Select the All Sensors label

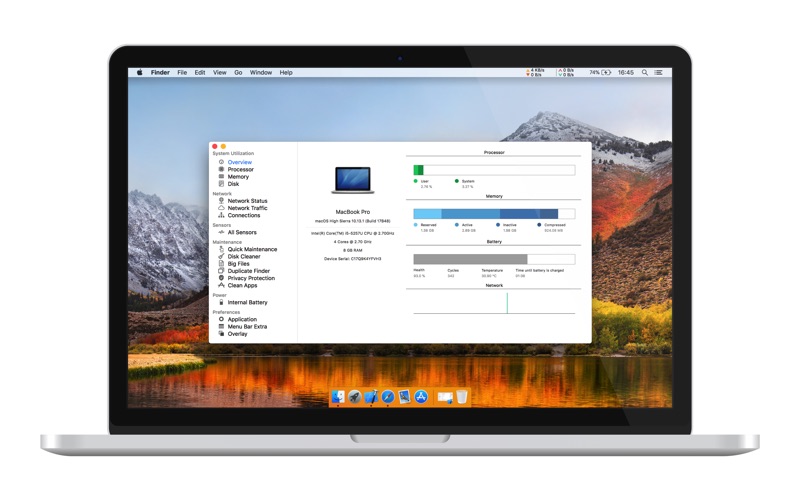tap(242, 232)
